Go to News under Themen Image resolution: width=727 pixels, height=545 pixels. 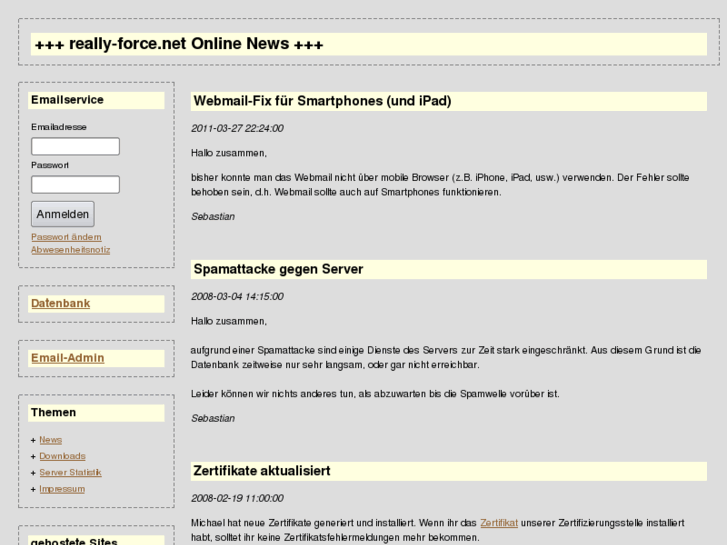click(x=51, y=440)
